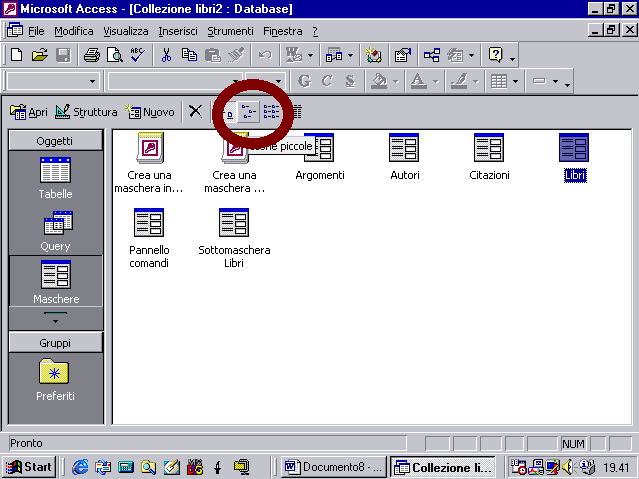This screenshot has width=639, height=479.
Task: Click the Undo arrow icon
Action: pos(265,55)
